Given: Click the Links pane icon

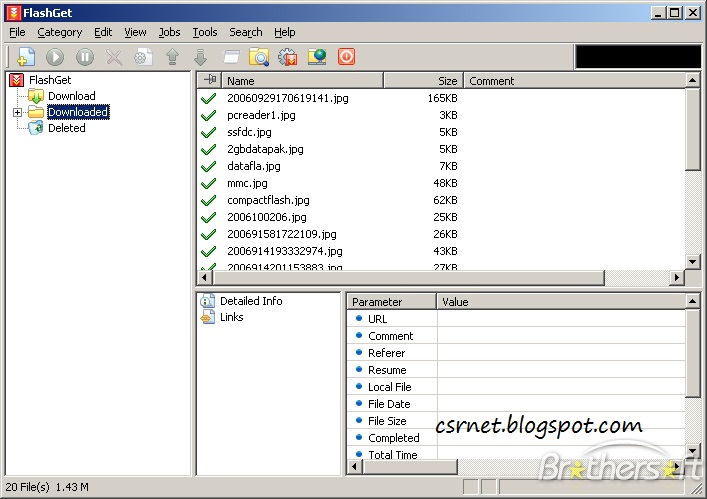Looking at the screenshot, I should point(207,317).
